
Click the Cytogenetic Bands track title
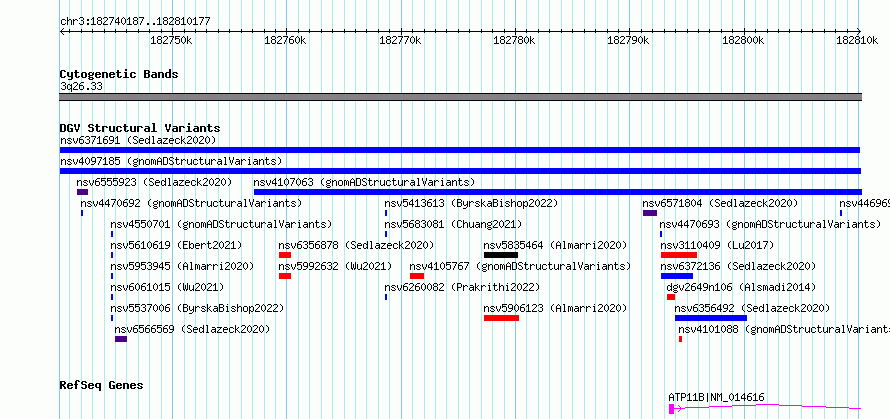(x=119, y=74)
